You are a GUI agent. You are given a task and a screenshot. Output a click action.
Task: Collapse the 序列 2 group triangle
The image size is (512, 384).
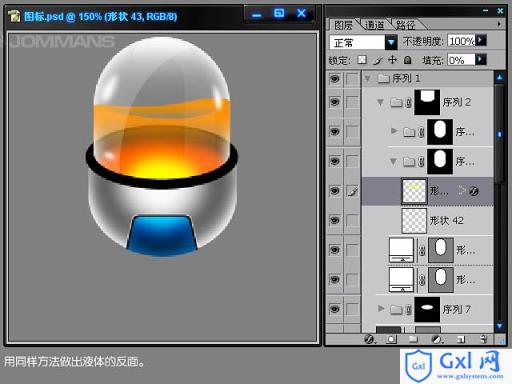pos(380,102)
